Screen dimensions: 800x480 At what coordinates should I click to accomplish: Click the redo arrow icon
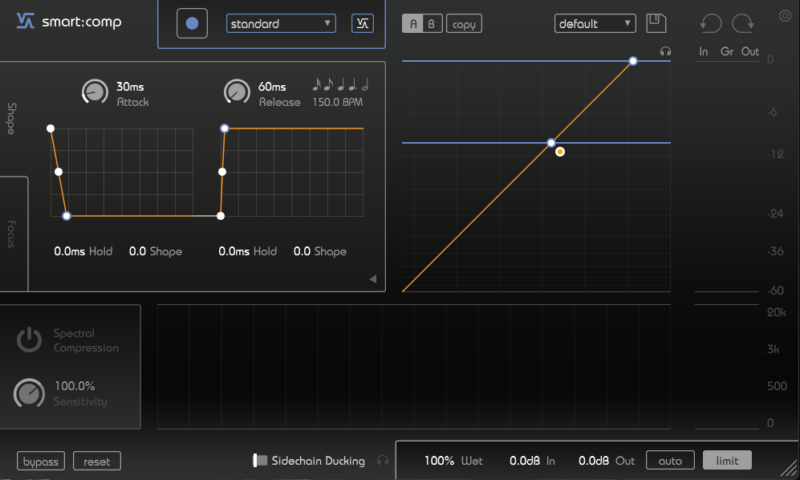coord(742,23)
